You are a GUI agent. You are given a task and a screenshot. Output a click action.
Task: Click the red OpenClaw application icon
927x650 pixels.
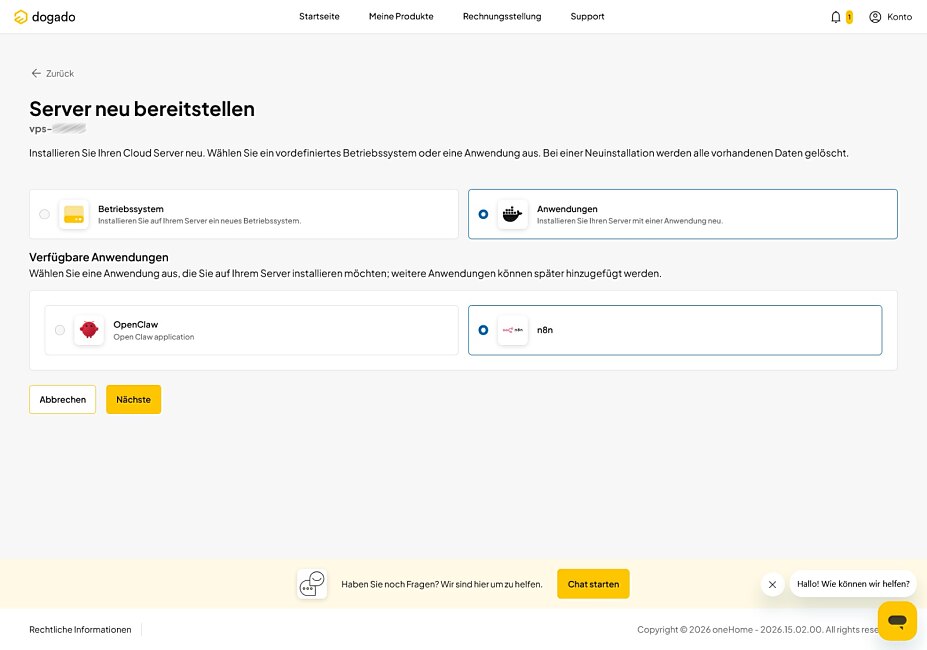pyautogui.click(x=89, y=330)
